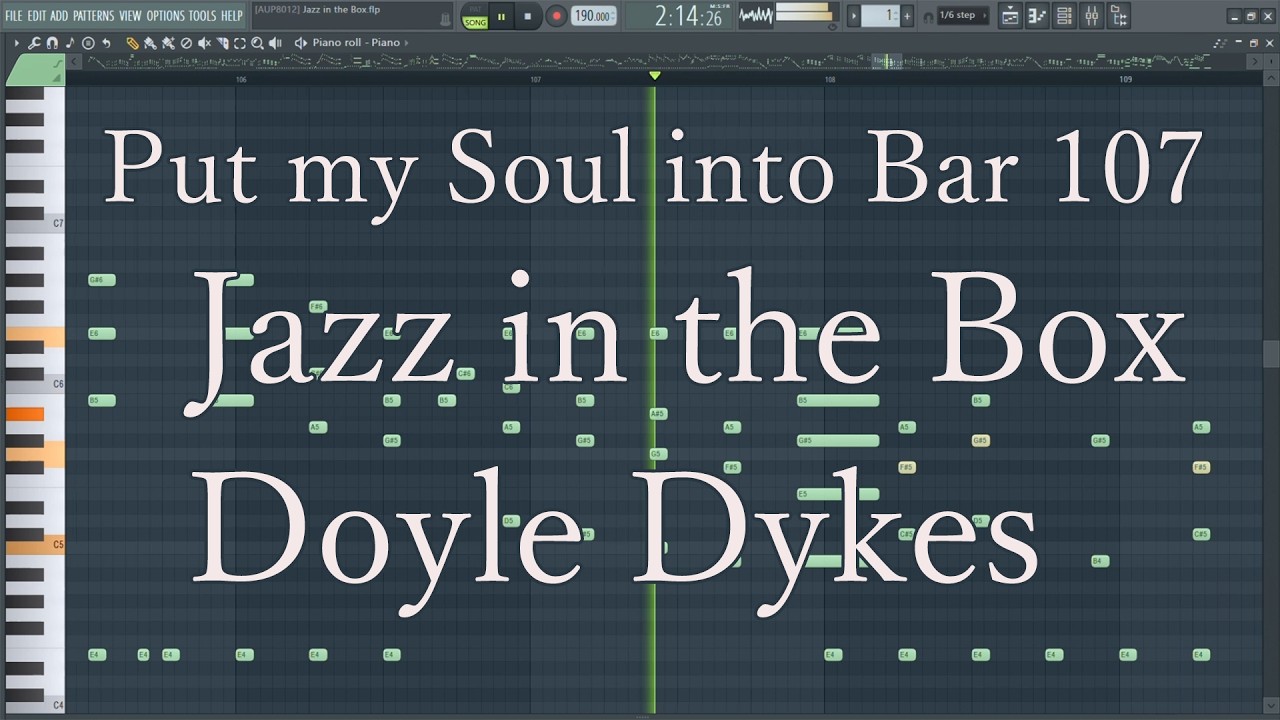
Task: Click the oscilloscope waveform display
Action: click(x=755, y=16)
